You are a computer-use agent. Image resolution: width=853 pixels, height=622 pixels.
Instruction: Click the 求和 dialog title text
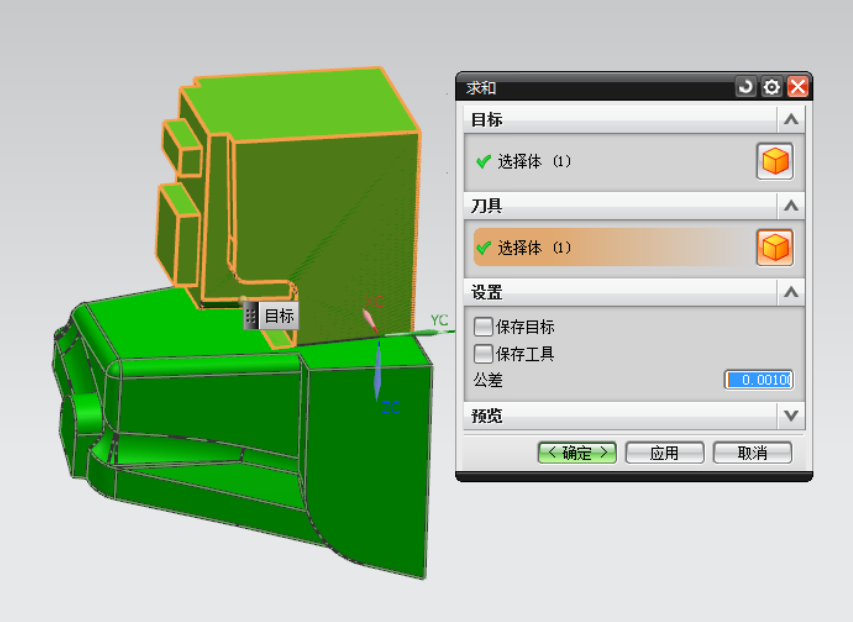pyautogui.click(x=481, y=88)
